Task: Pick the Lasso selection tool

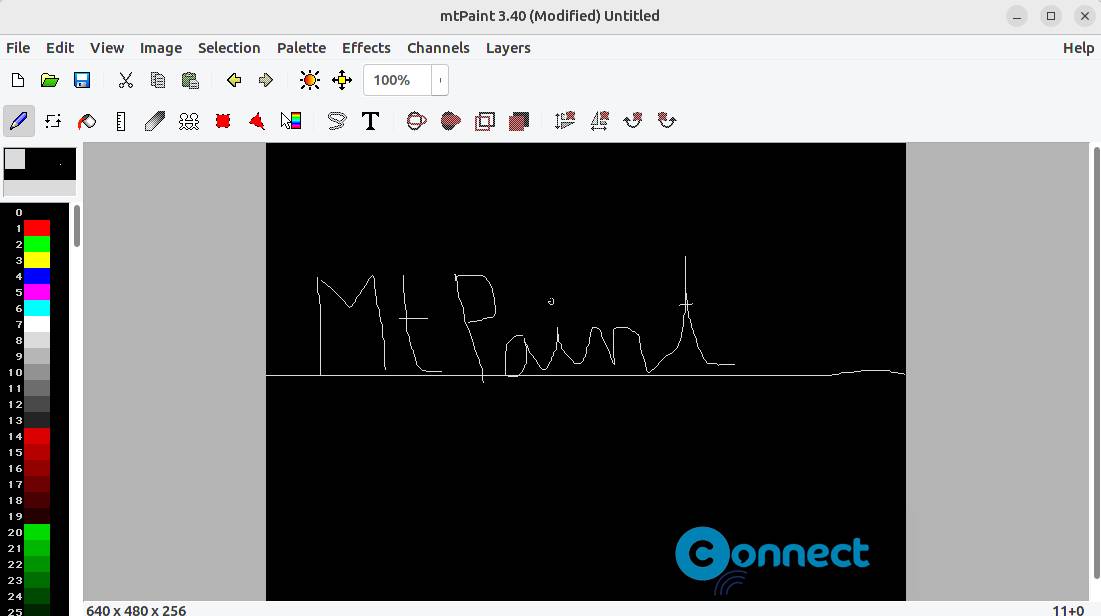Action: pos(337,121)
